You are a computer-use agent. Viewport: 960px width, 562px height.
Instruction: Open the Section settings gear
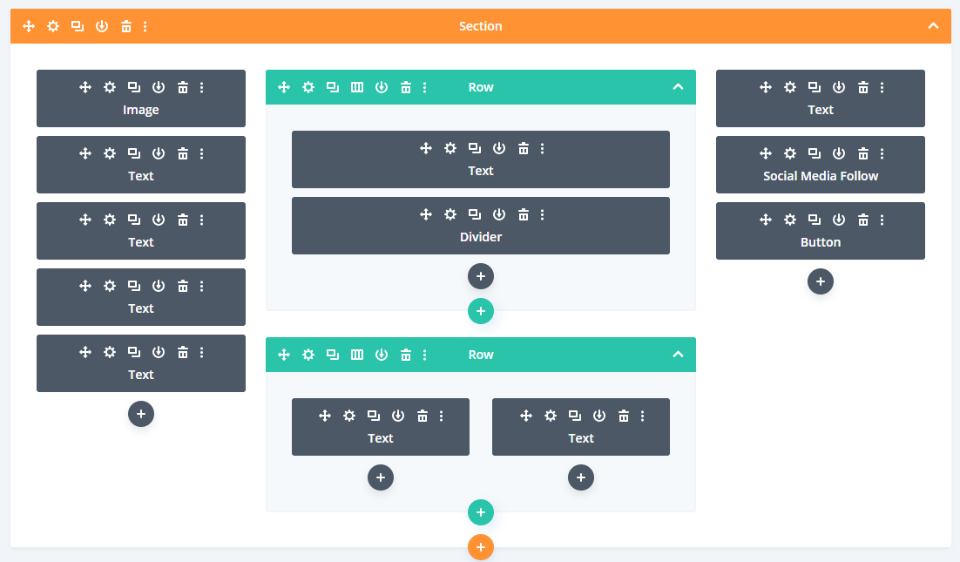53,26
